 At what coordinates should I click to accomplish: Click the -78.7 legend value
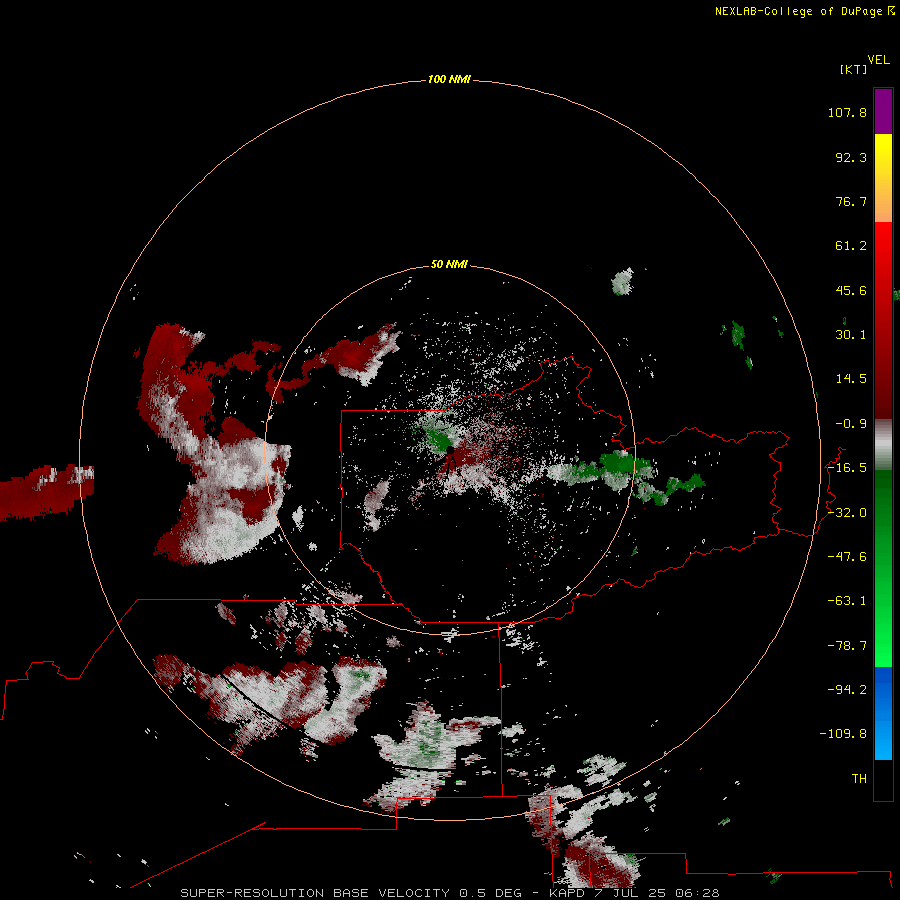point(847,646)
